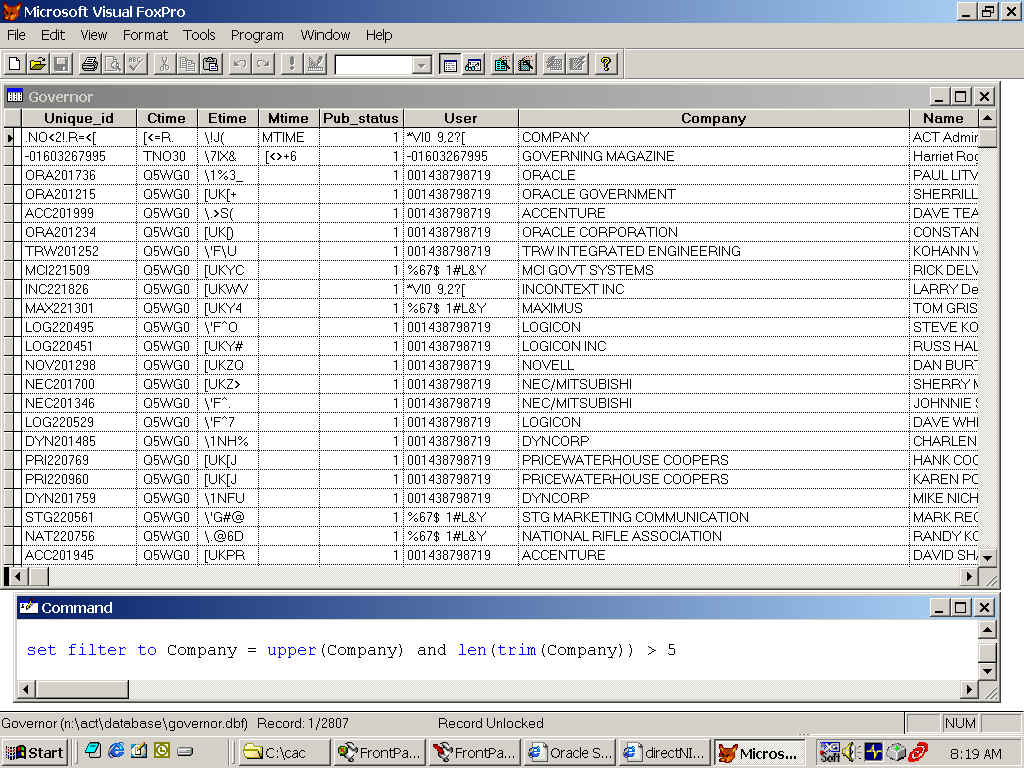Create a new file with the New toolbar icon
Image resolution: width=1024 pixels, height=768 pixels.
pos(14,64)
